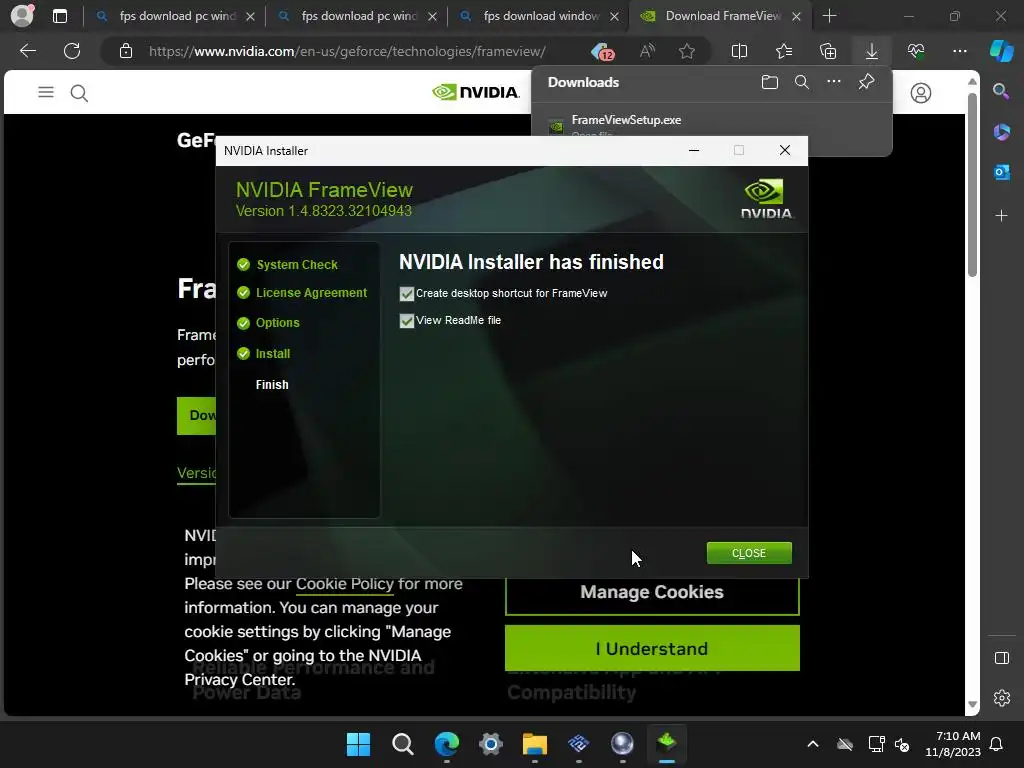Refresh the NVIDIA page
This screenshot has height=768, width=1024.
pyautogui.click(x=72, y=51)
